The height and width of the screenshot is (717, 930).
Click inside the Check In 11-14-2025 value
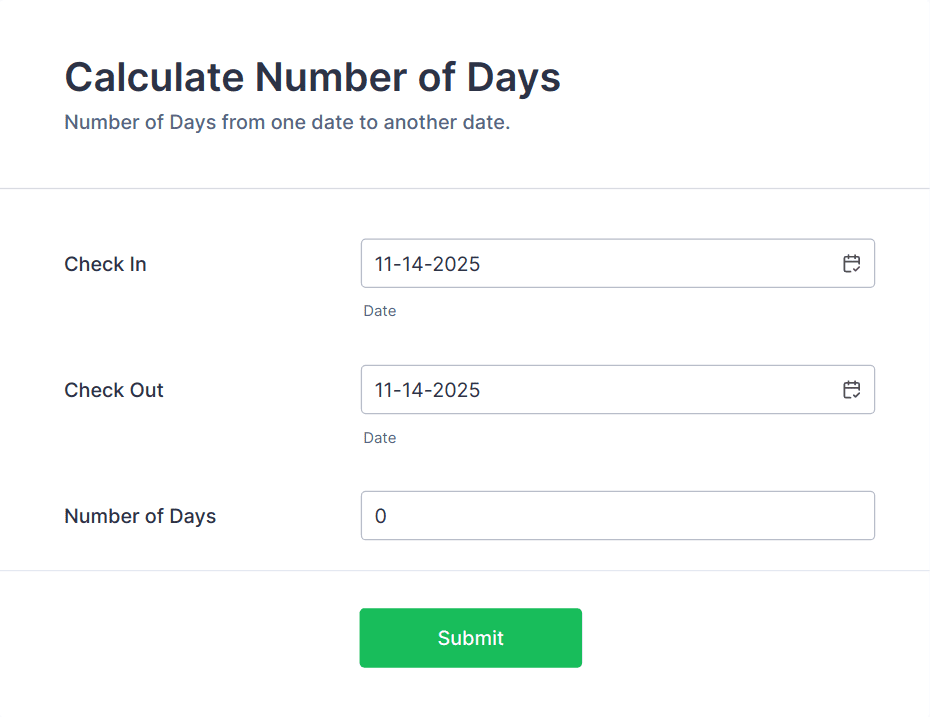click(427, 263)
